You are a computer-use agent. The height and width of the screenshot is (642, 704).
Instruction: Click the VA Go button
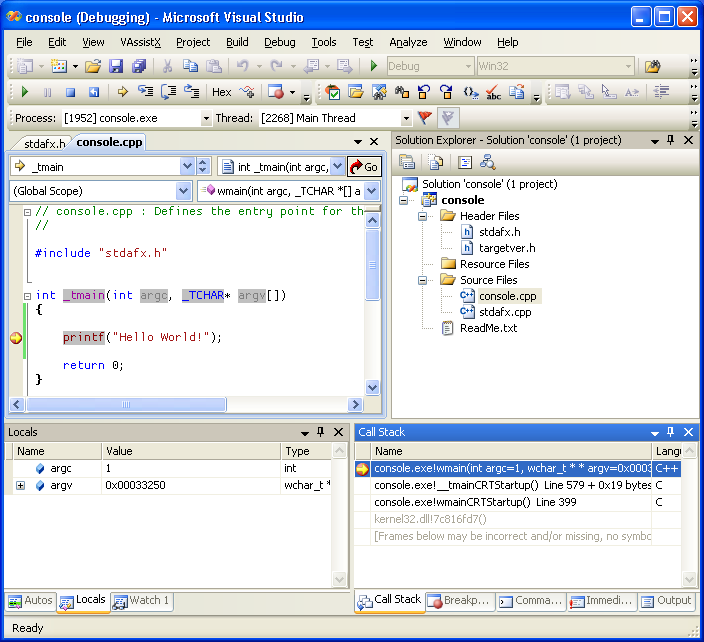coord(364,167)
